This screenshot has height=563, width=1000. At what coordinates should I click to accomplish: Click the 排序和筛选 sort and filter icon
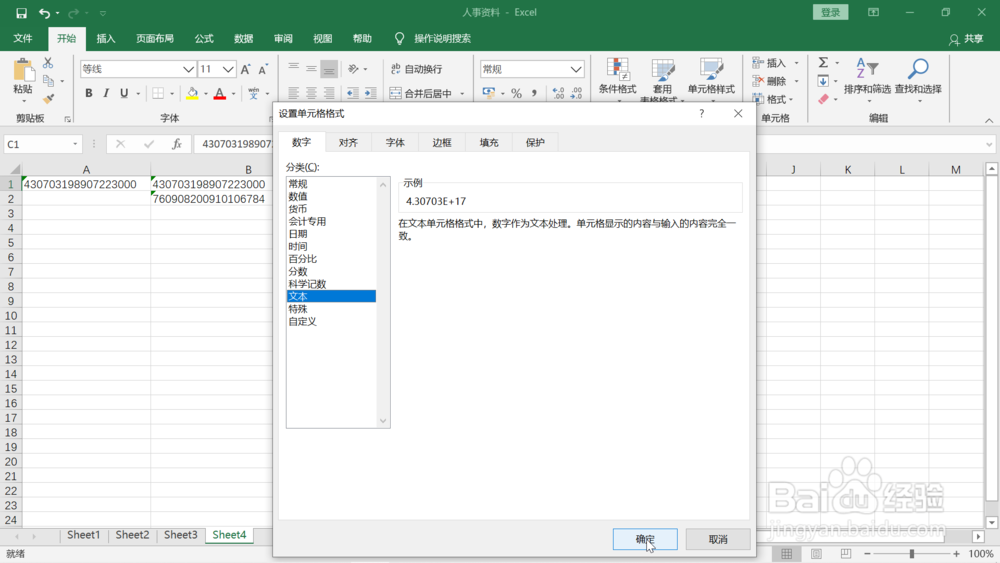[867, 68]
